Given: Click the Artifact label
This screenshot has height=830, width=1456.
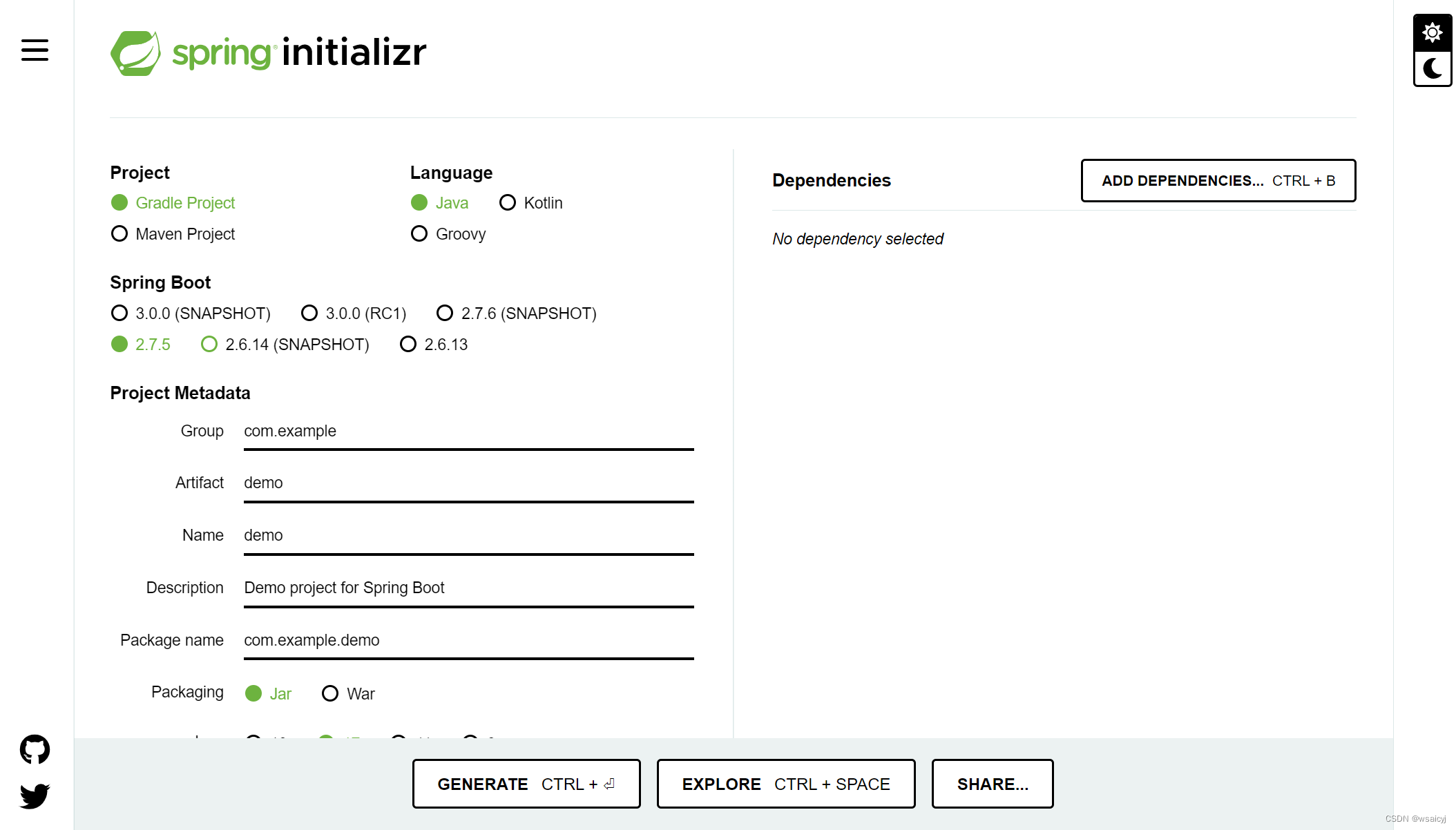Looking at the screenshot, I should (x=200, y=483).
